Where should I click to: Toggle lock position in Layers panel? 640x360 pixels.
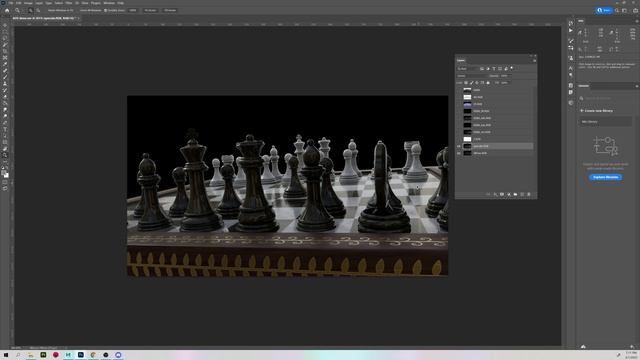click(477, 83)
